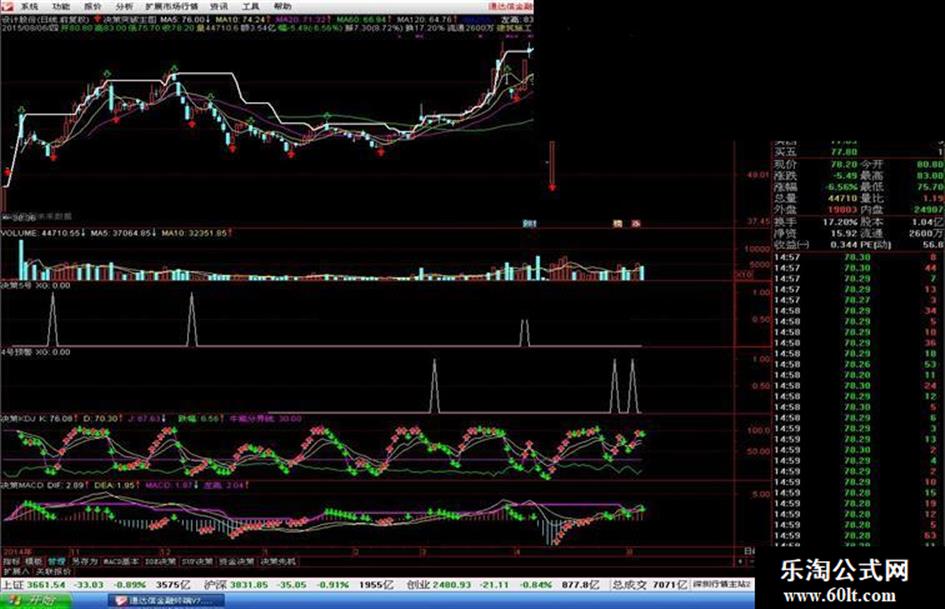Image resolution: width=945 pixels, height=609 pixels.
Task: Open the 扩展市场行情 menu
Action: pos(172,6)
